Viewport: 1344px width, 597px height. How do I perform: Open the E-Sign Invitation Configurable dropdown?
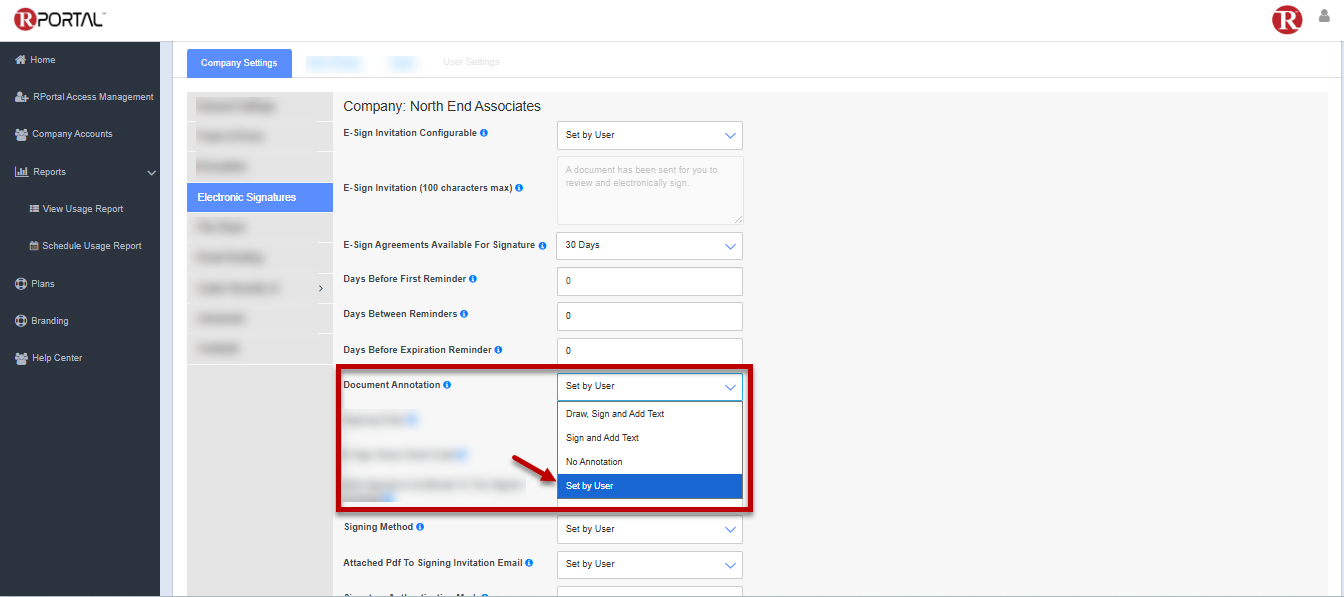coord(649,135)
